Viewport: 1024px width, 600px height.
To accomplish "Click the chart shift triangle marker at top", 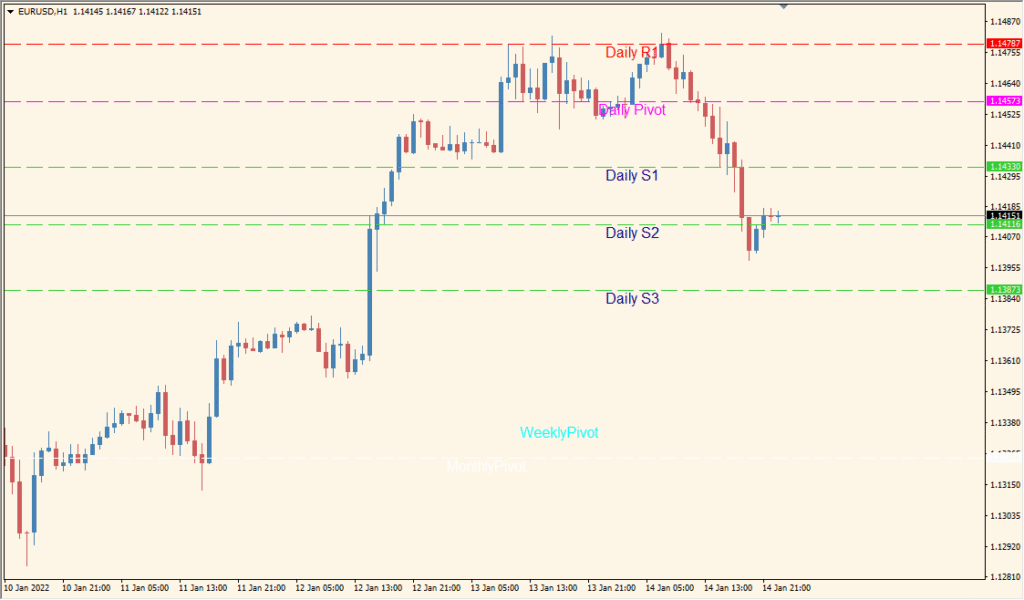I will click(x=784, y=6).
